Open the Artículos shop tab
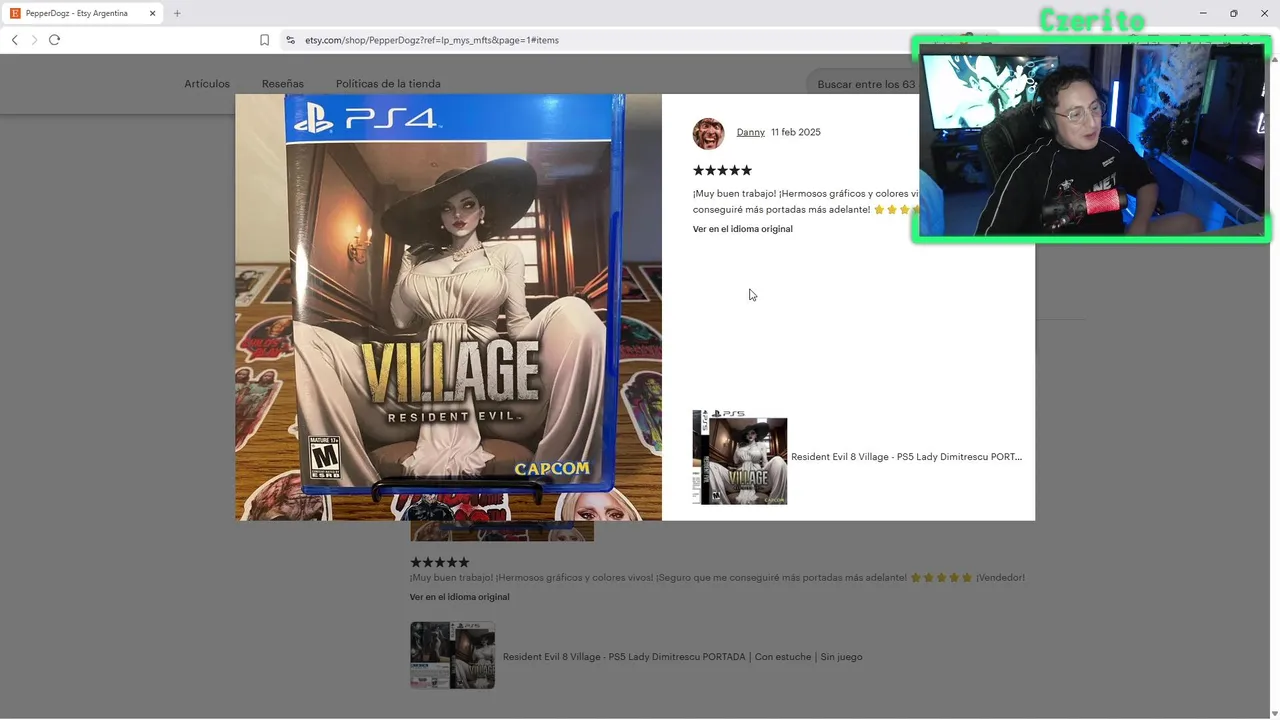This screenshot has width=1280, height=720. (x=207, y=84)
